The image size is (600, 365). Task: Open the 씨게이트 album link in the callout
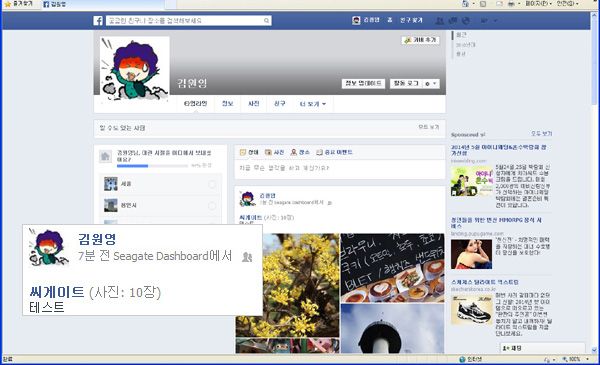click(x=57, y=292)
